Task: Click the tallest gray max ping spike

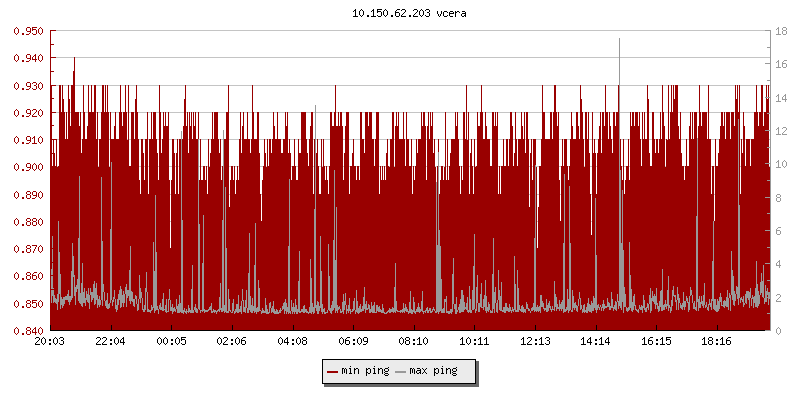Action: [620, 42]
